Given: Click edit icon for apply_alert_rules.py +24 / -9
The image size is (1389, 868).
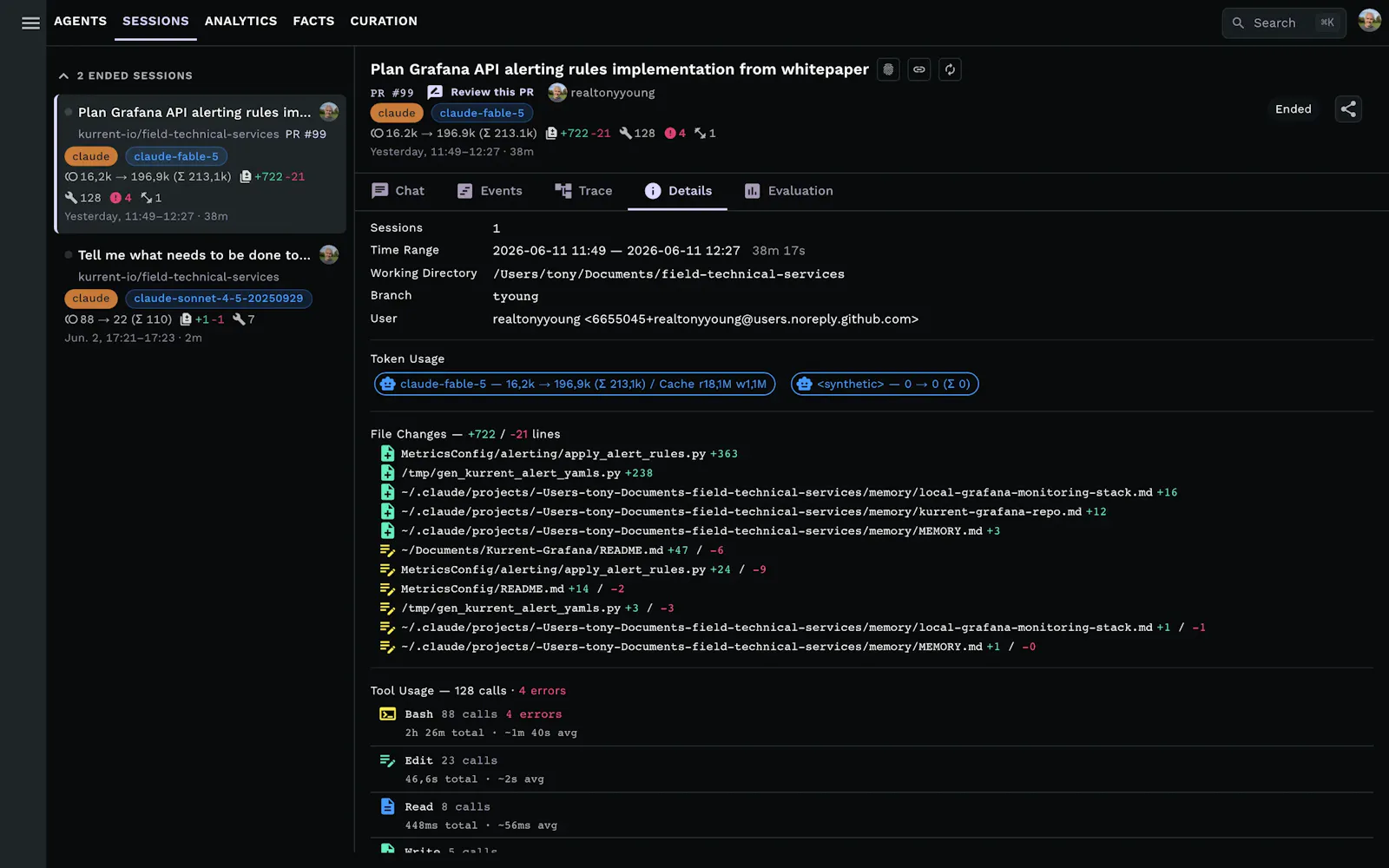Looking at the screenshot, I should tap(387, 569).
